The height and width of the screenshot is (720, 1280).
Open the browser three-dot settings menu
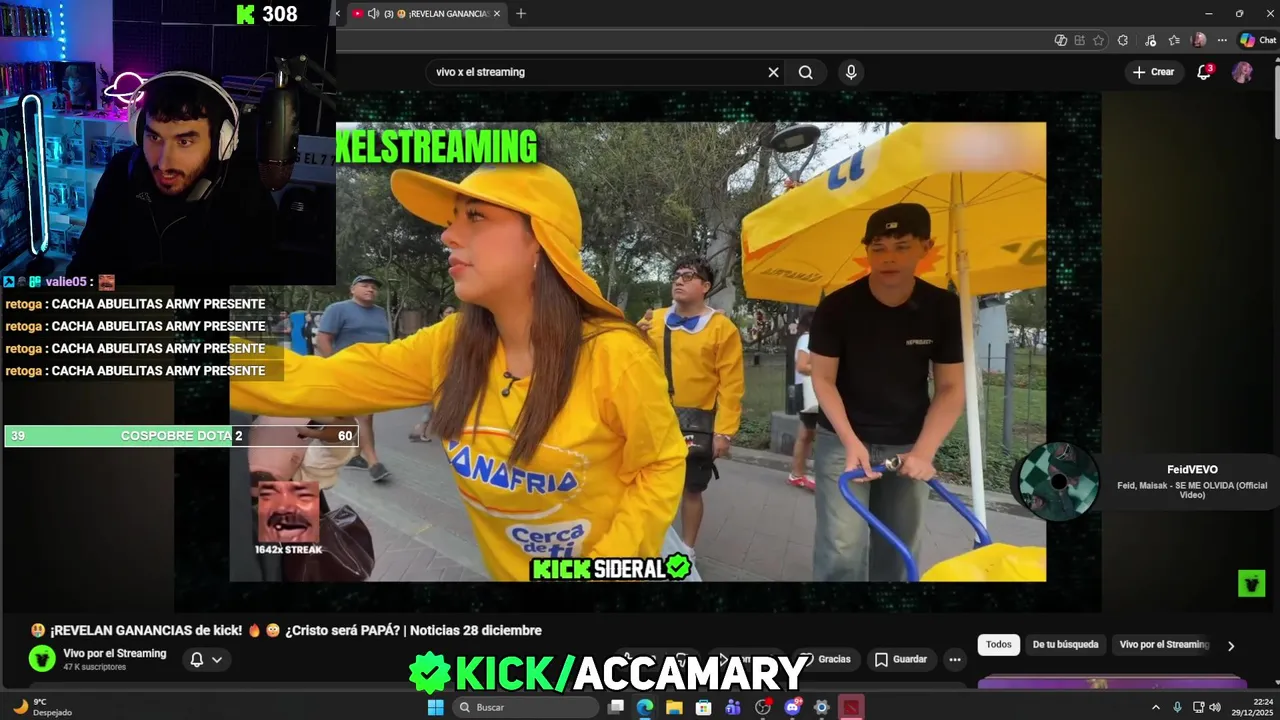pos(1222,40)
